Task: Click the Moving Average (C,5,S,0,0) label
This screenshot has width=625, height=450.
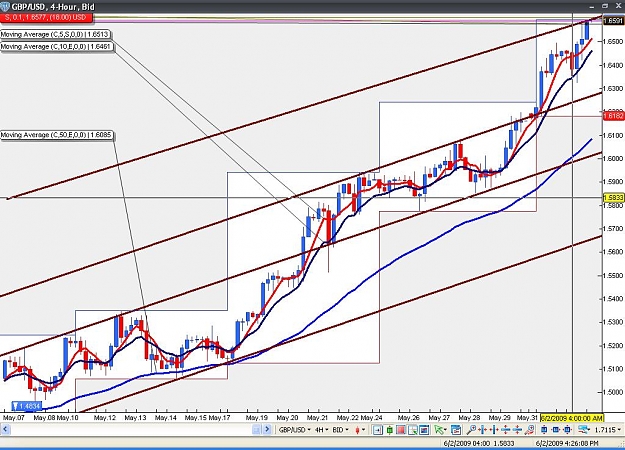Action: click(55, 34)
